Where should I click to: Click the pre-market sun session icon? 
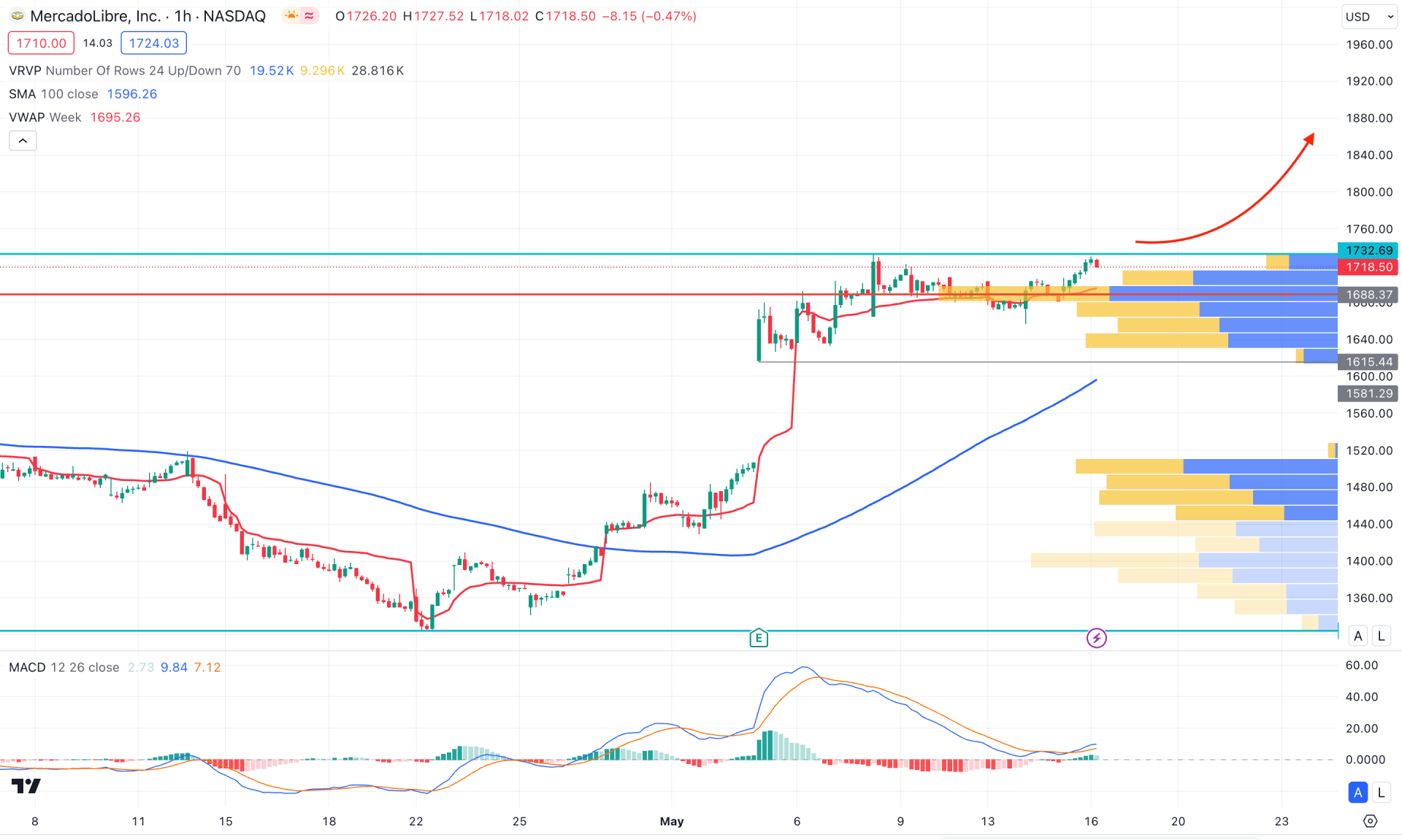(291, 16)
